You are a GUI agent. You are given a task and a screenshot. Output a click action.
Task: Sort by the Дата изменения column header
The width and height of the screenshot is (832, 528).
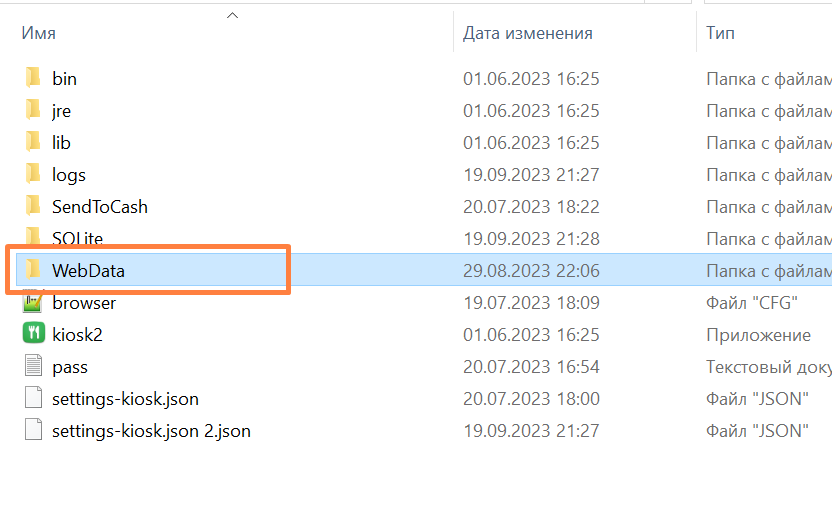527,33
